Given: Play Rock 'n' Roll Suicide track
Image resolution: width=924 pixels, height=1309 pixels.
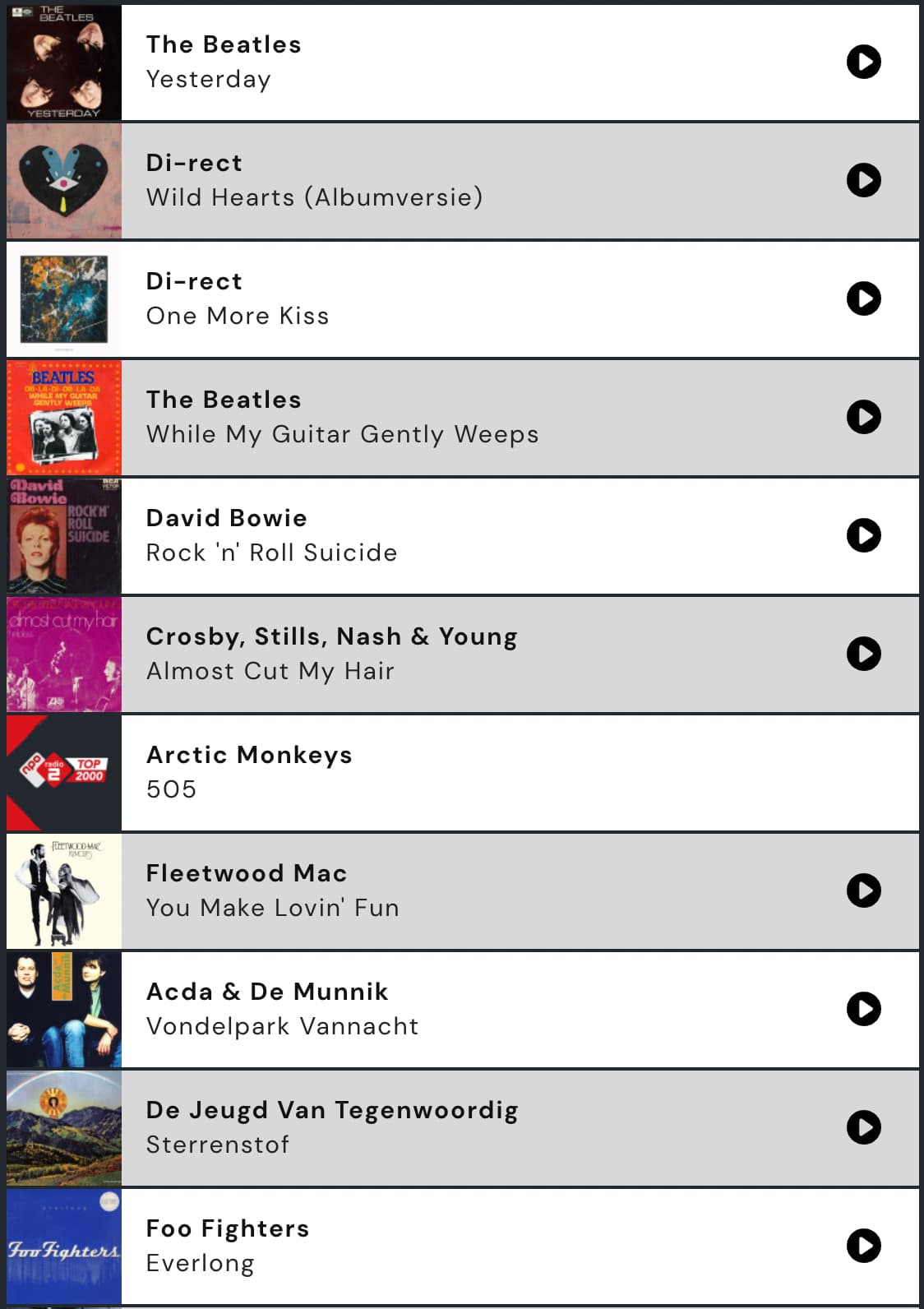Looking at the screenshot, I should [863, 535].
